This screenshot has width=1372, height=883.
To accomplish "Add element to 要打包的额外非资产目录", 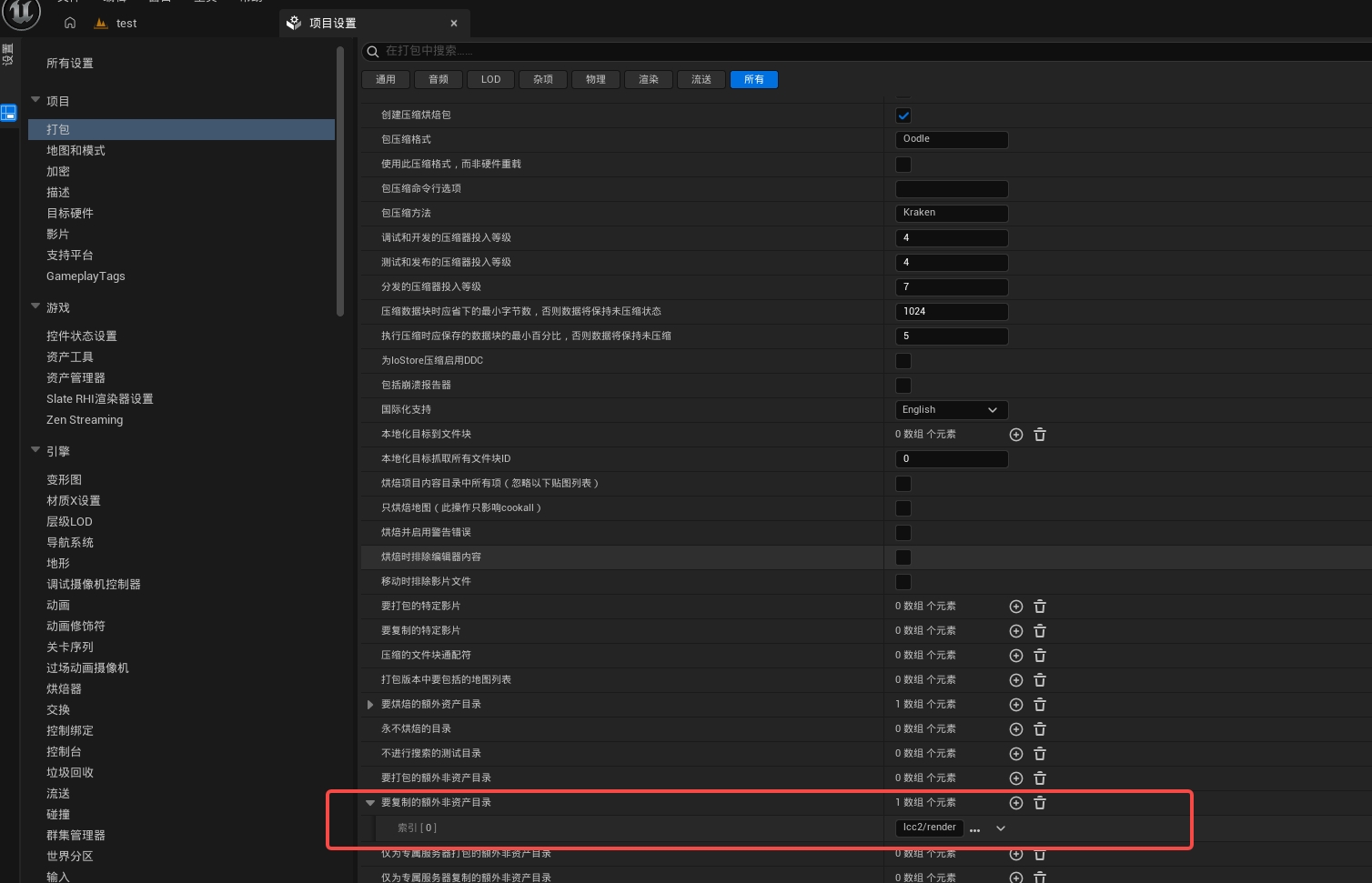I will pyautogui.click(x=1016, y=778).
